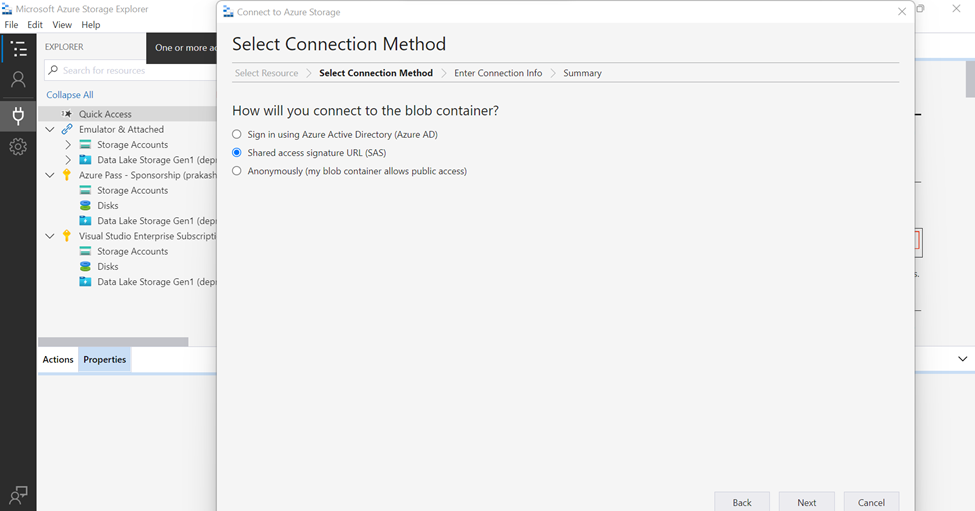Open the Account Management person icon
The height and width of the screenshot is (511, 975).
click(19, 80)
